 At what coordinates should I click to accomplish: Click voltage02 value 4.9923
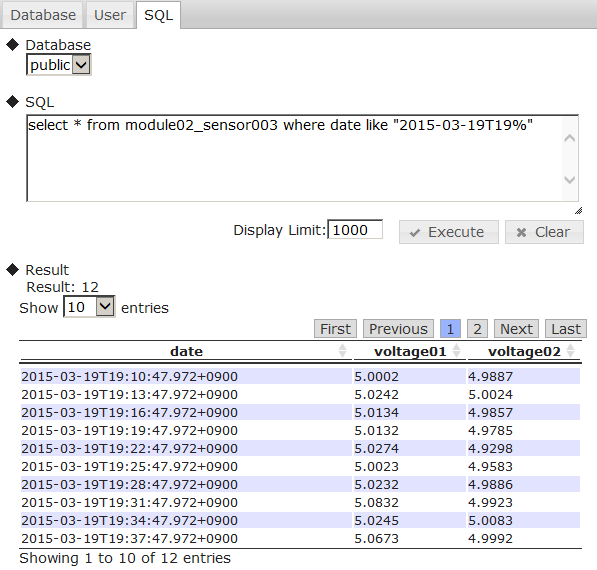[x=490, y=503]
